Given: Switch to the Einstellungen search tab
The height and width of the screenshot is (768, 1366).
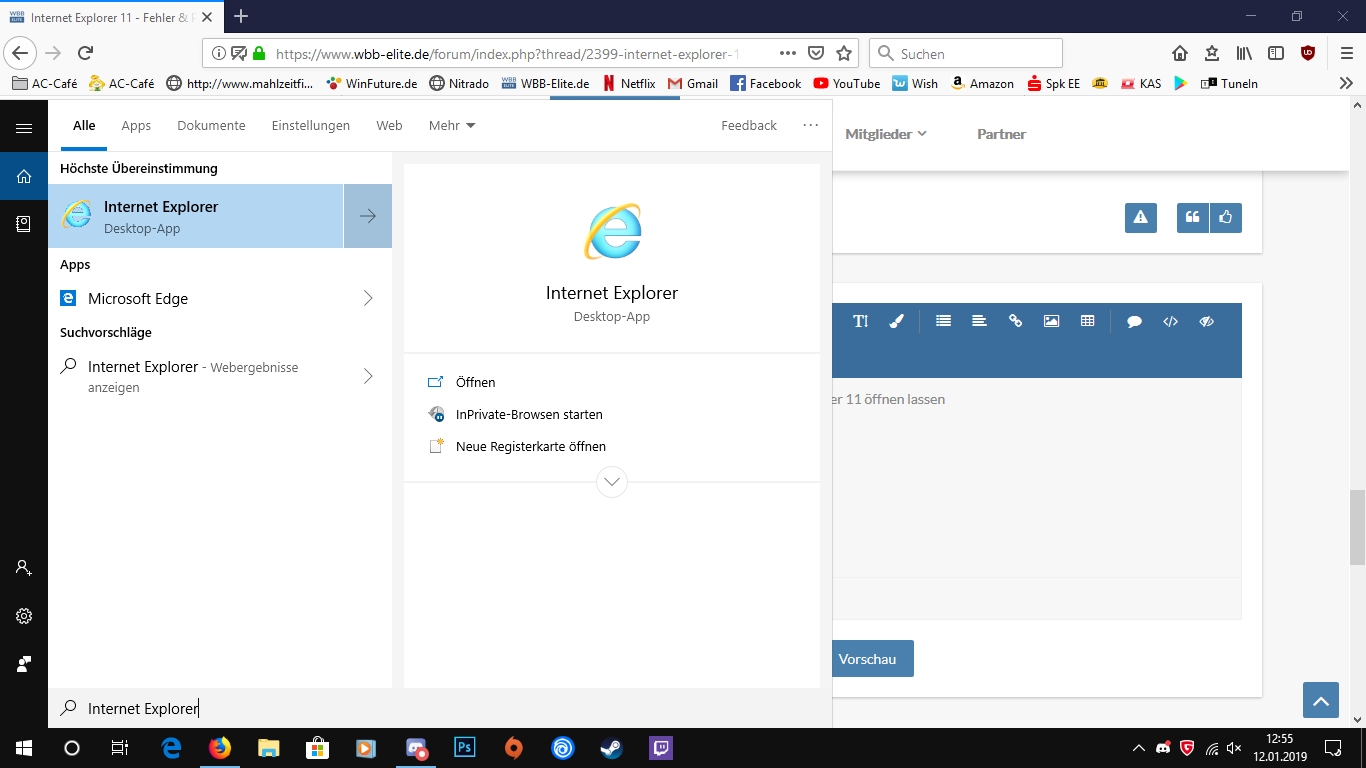Looking at the screenshot, I should [311, 125].
